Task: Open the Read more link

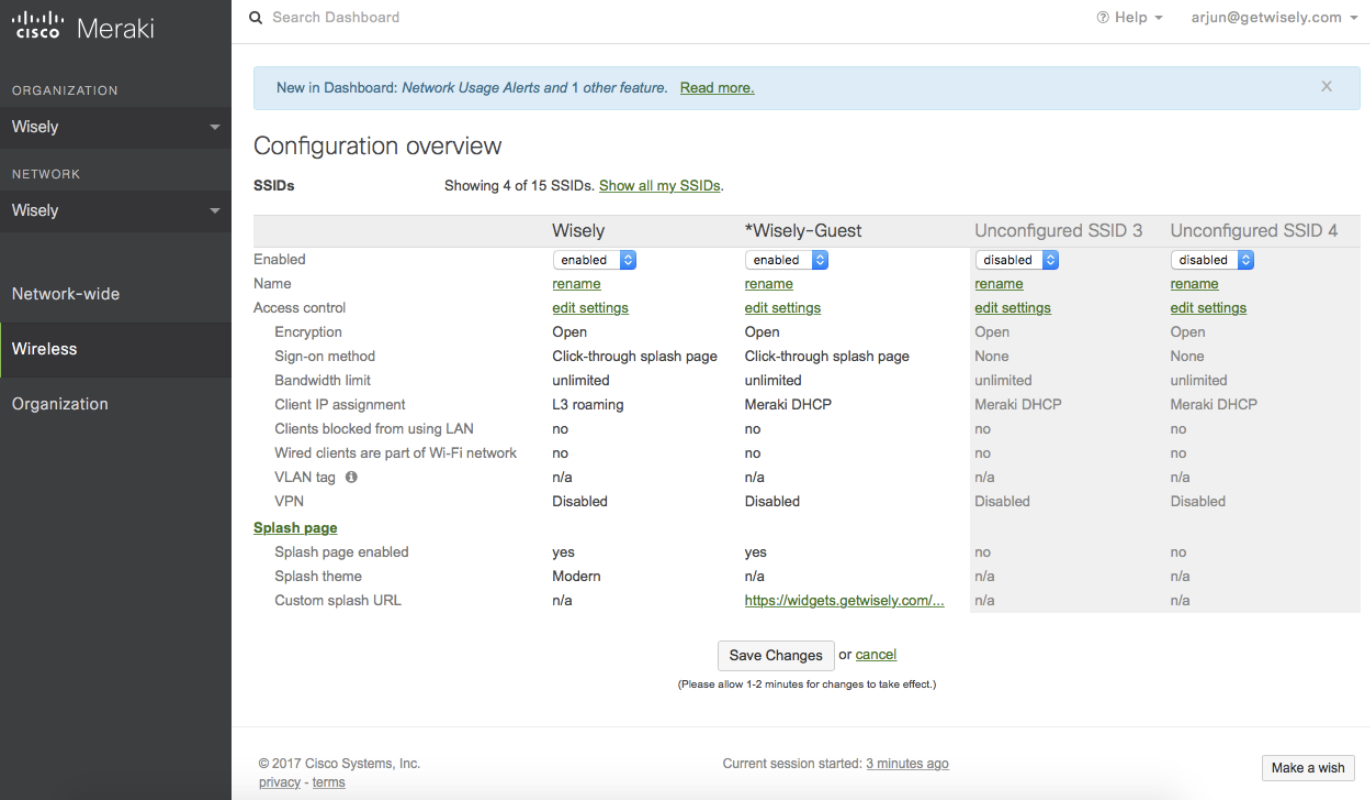Action: 717,88
